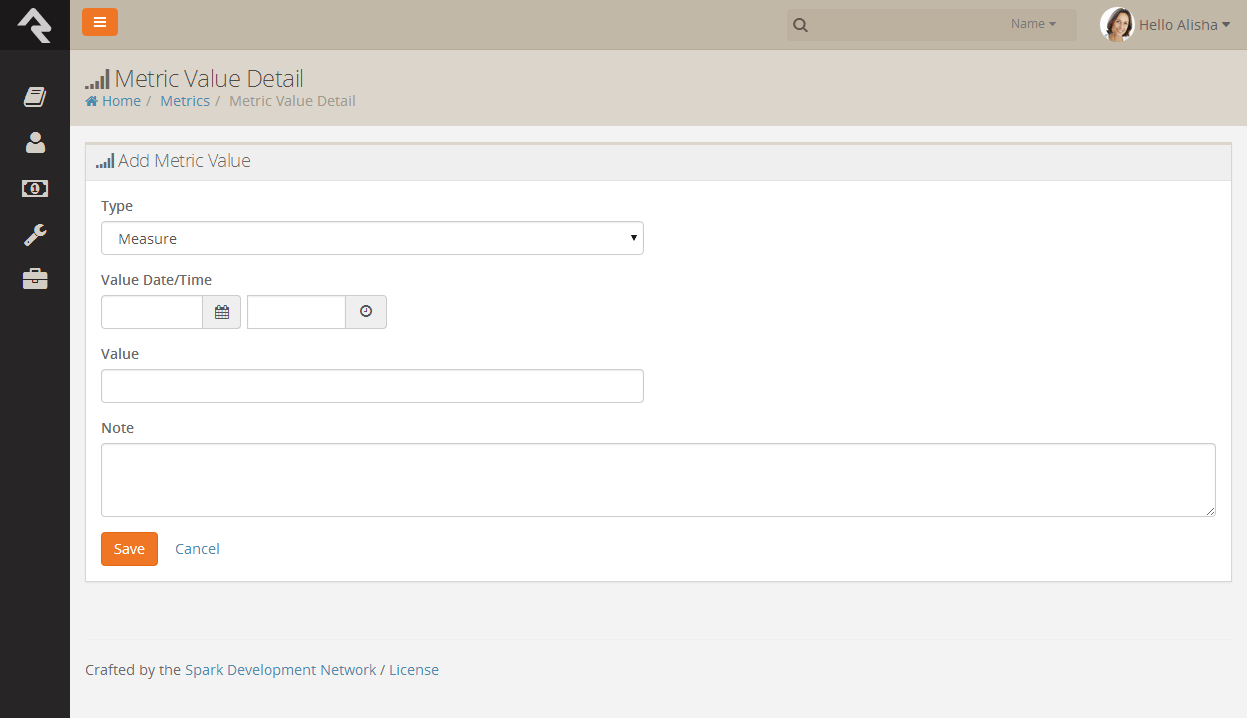Click the Type field label
Viewport: 1247px width, 718px height.
(x=117, y=206)
